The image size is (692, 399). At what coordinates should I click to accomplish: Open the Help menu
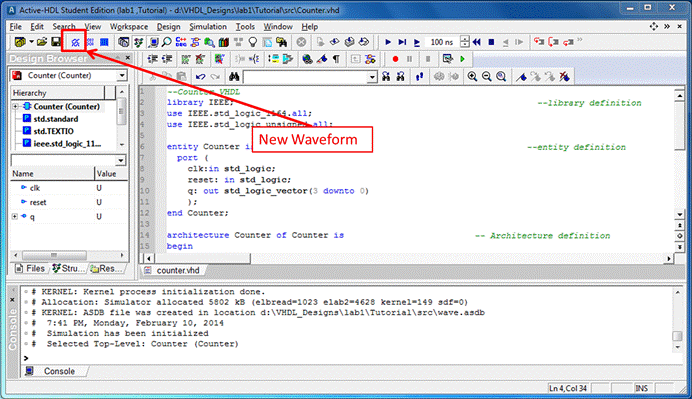[310, 27]
